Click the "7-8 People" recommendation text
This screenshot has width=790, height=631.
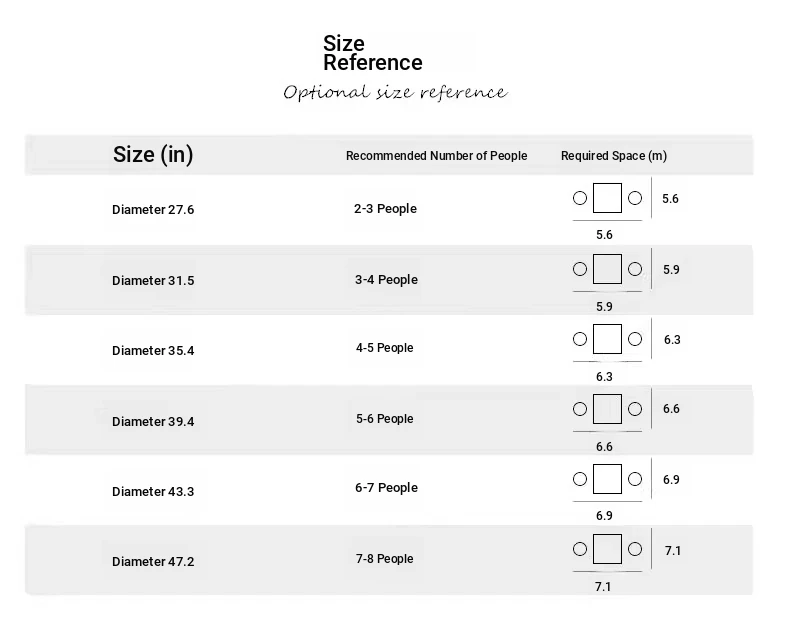(385, 559)
